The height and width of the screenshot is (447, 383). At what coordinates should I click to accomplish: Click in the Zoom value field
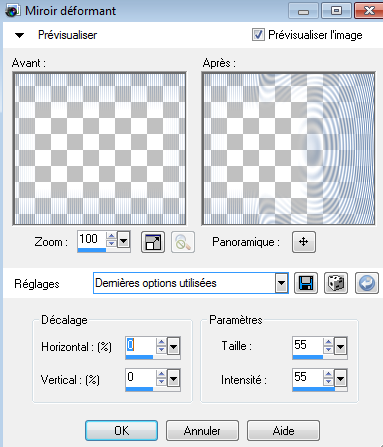point(92,239)
